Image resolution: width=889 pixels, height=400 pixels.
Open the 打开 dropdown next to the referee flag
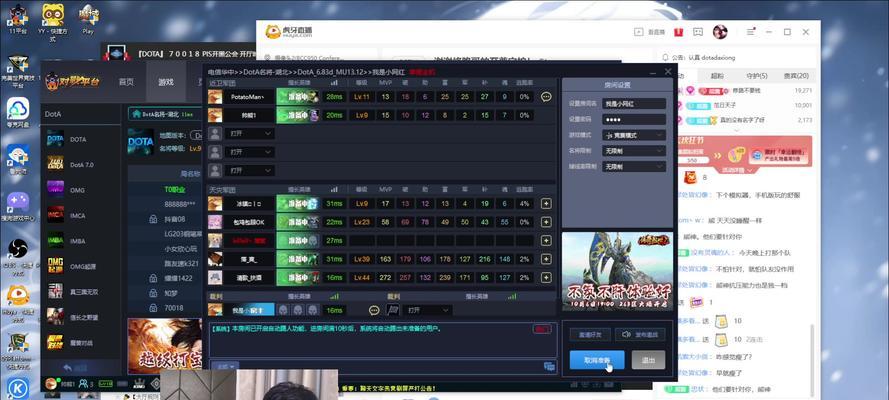point(427,310)
